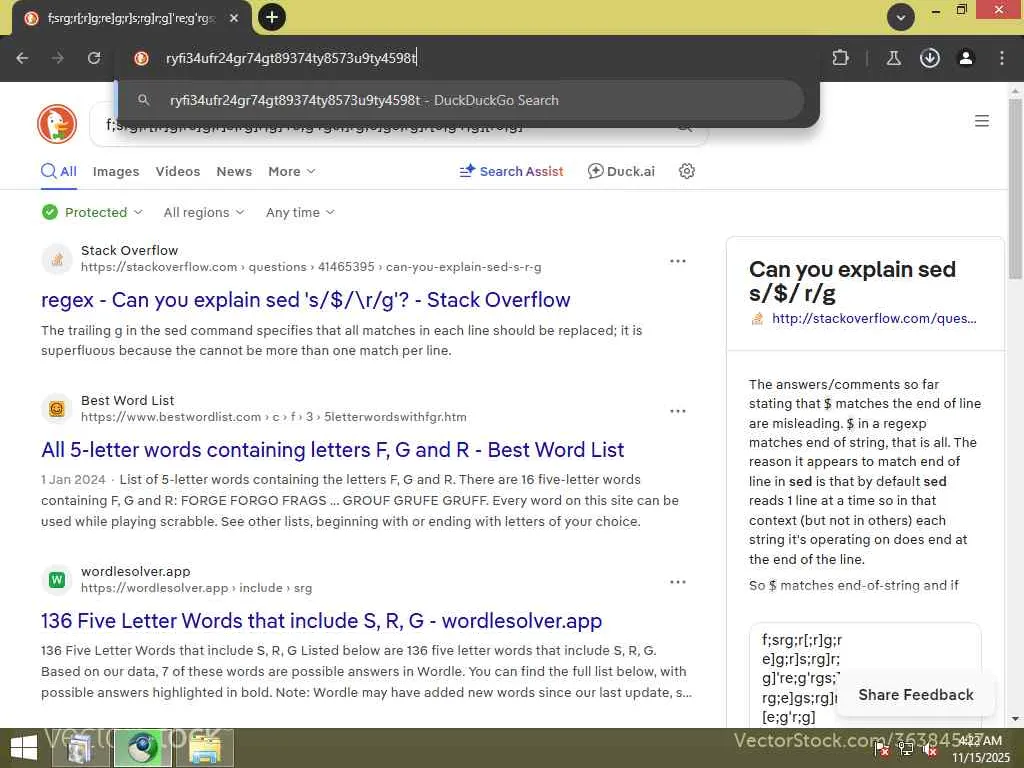This screenshot has height=768, width=1024.
Task: Open the extensions puzzle icon
Action: [840, 58]
